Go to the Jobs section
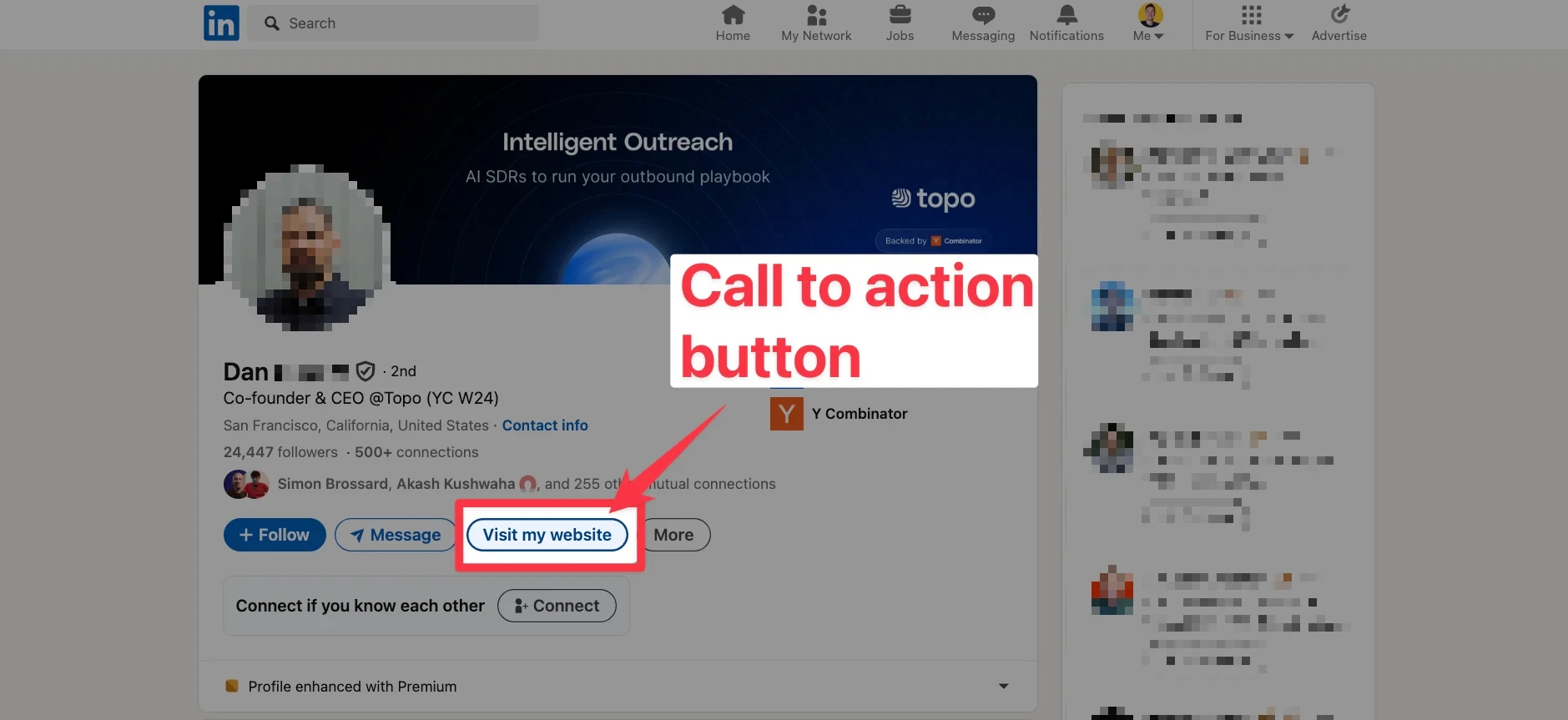 [x=900, y=23]
